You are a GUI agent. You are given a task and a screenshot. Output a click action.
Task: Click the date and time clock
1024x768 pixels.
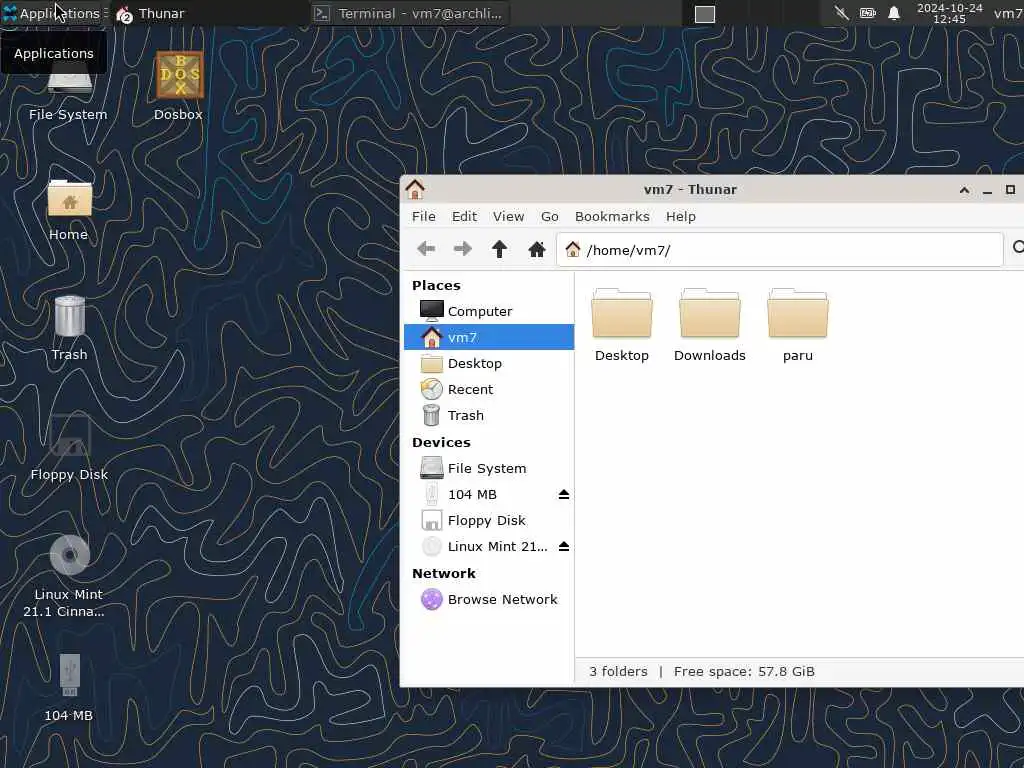(950, 13)
